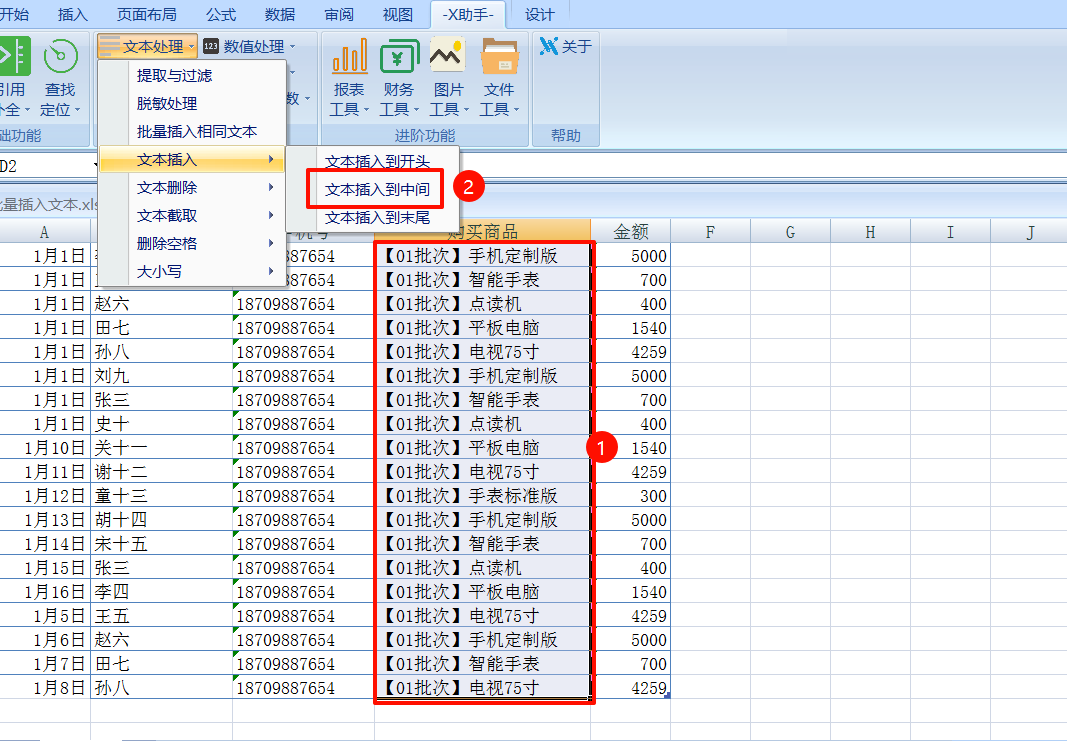Viewport: 1067px width, 741px height.
Task: Select the 删除空格 menu entry
Action: [x=193, y=243]
